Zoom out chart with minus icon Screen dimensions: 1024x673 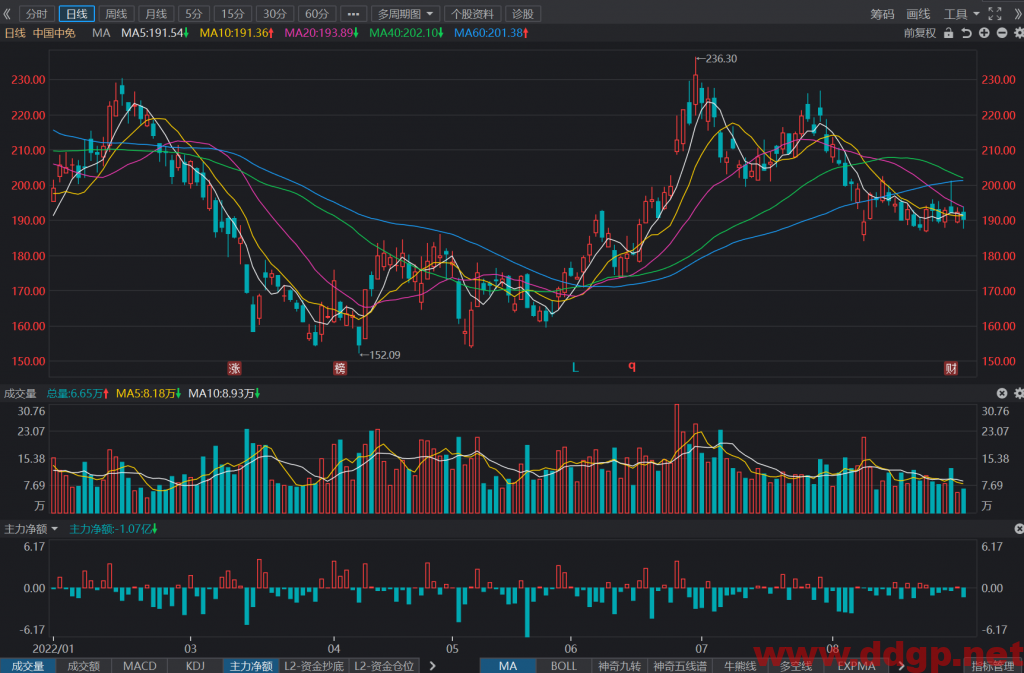(1002, 33)
